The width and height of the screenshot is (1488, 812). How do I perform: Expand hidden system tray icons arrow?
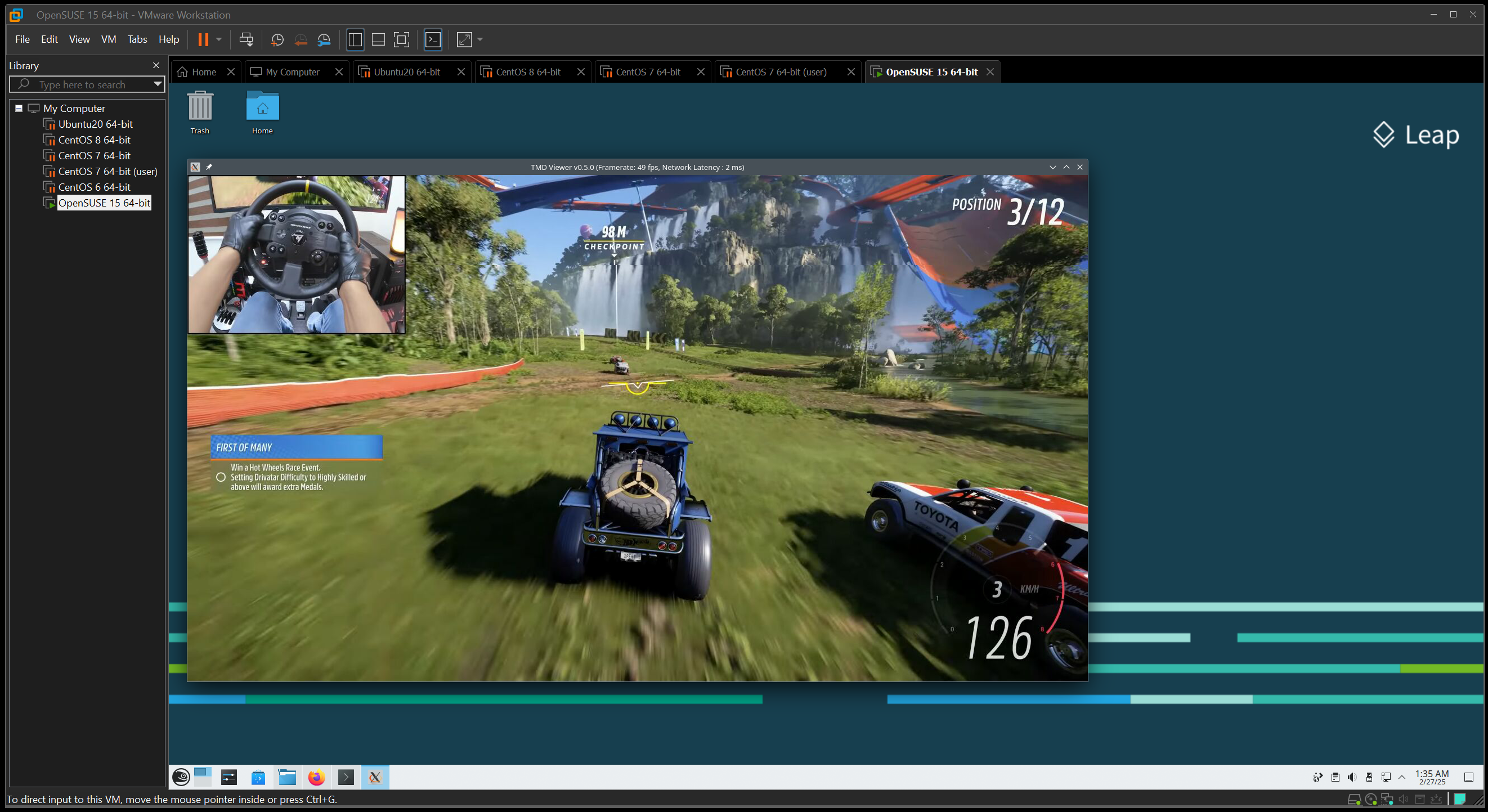1402,777
